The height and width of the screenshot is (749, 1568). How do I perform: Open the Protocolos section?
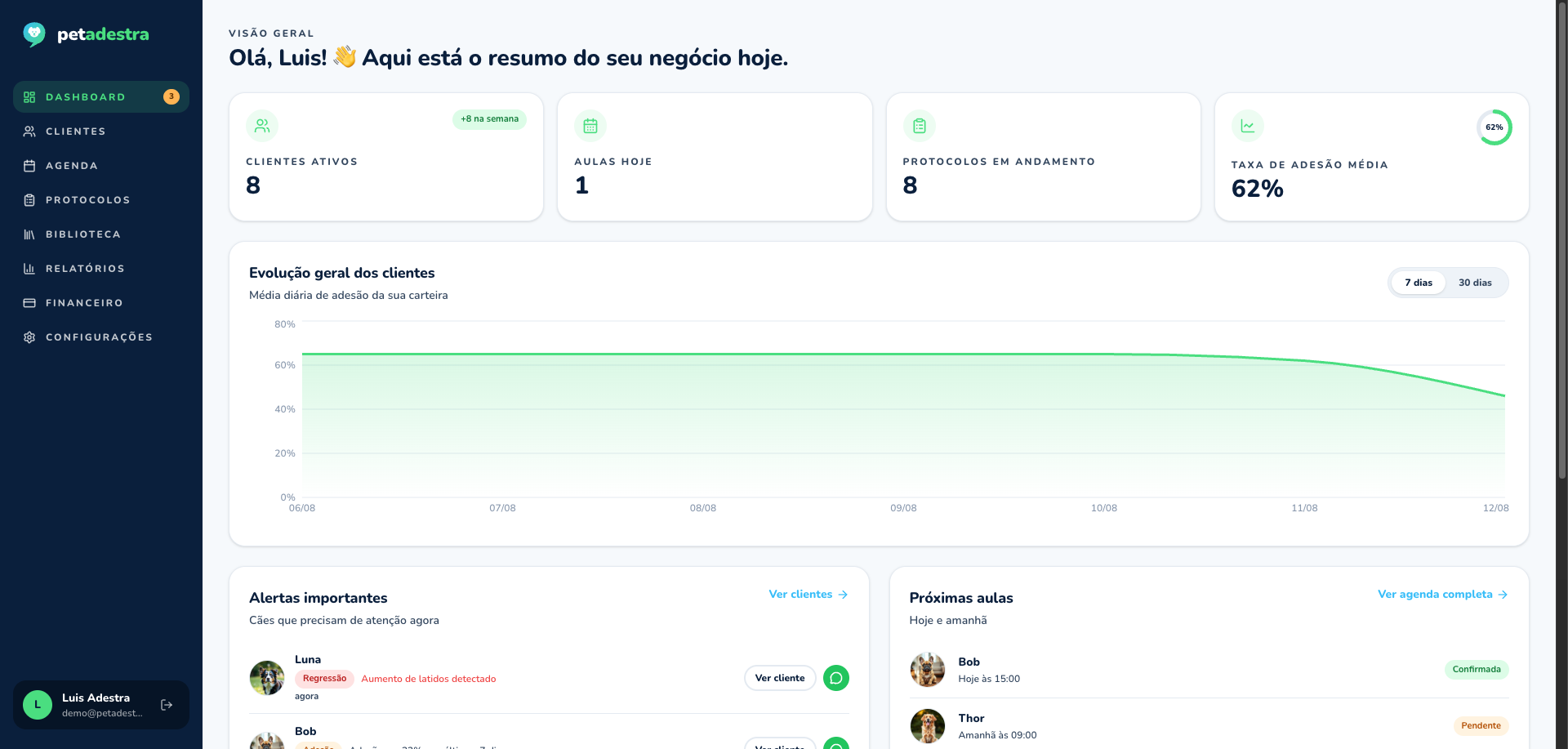[x=101, y=200]
